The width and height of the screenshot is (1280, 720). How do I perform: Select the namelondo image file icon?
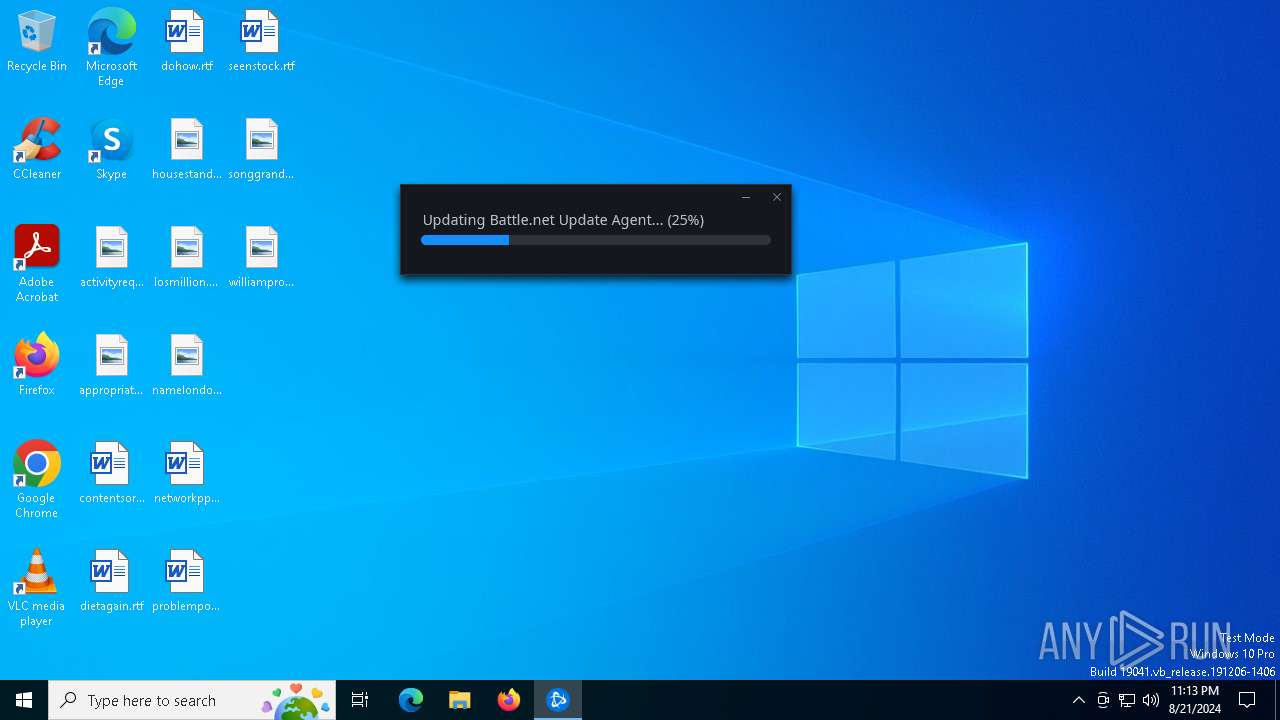click(x=186, y=366)
